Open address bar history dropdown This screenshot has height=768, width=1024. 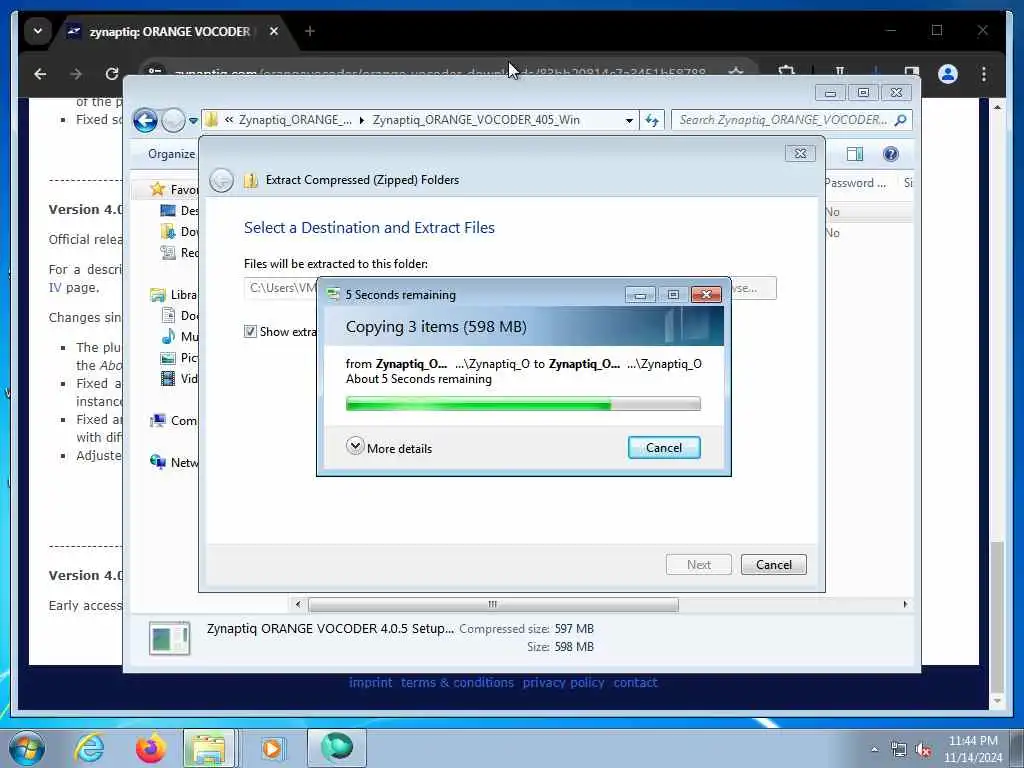[x=629, y=120]
